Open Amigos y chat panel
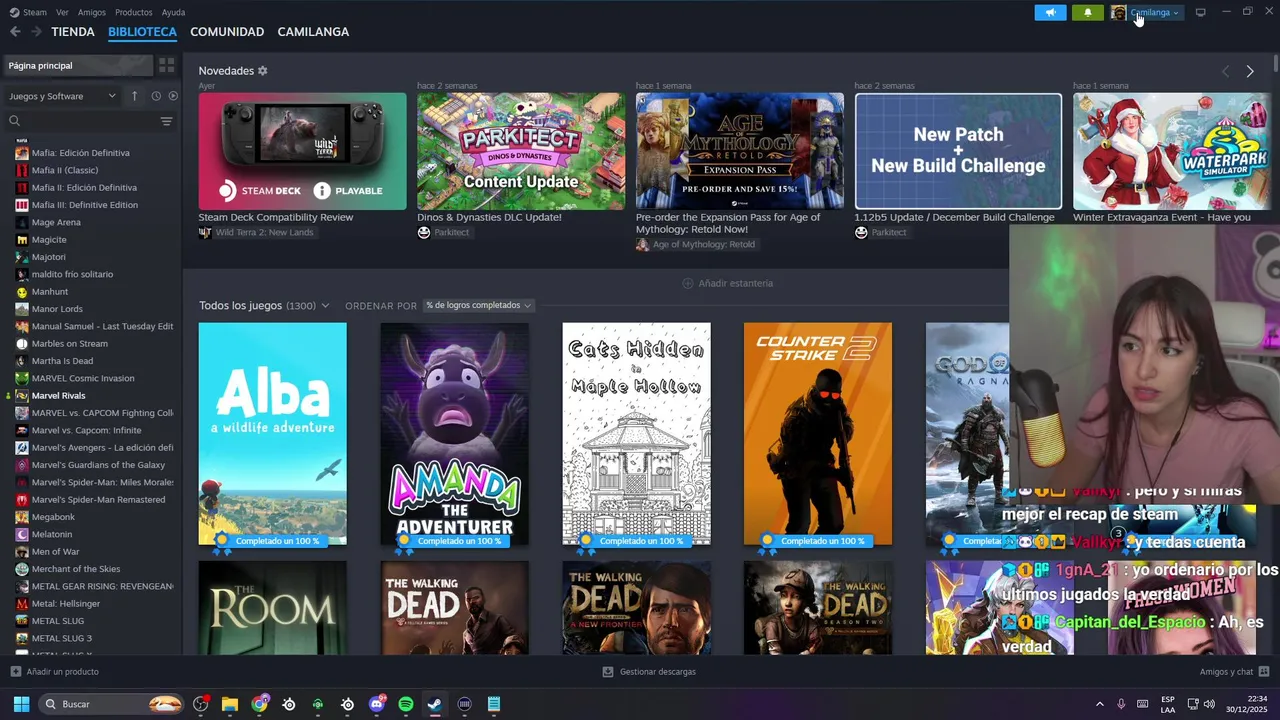 (x=1234, y=672)
